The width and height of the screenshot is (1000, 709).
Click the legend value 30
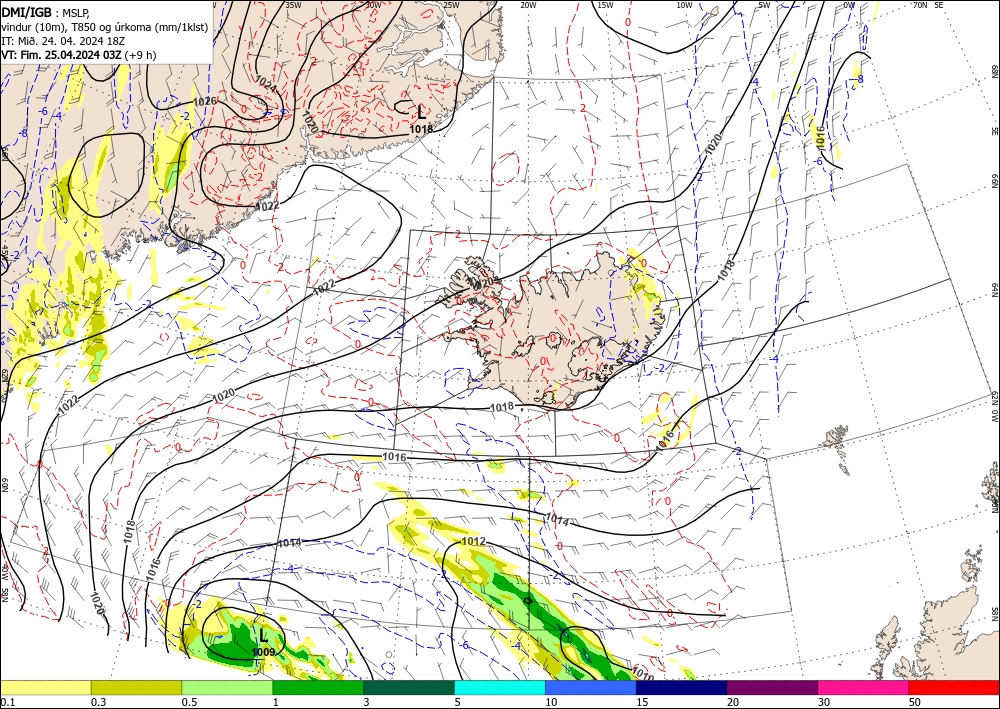[824, 702]
